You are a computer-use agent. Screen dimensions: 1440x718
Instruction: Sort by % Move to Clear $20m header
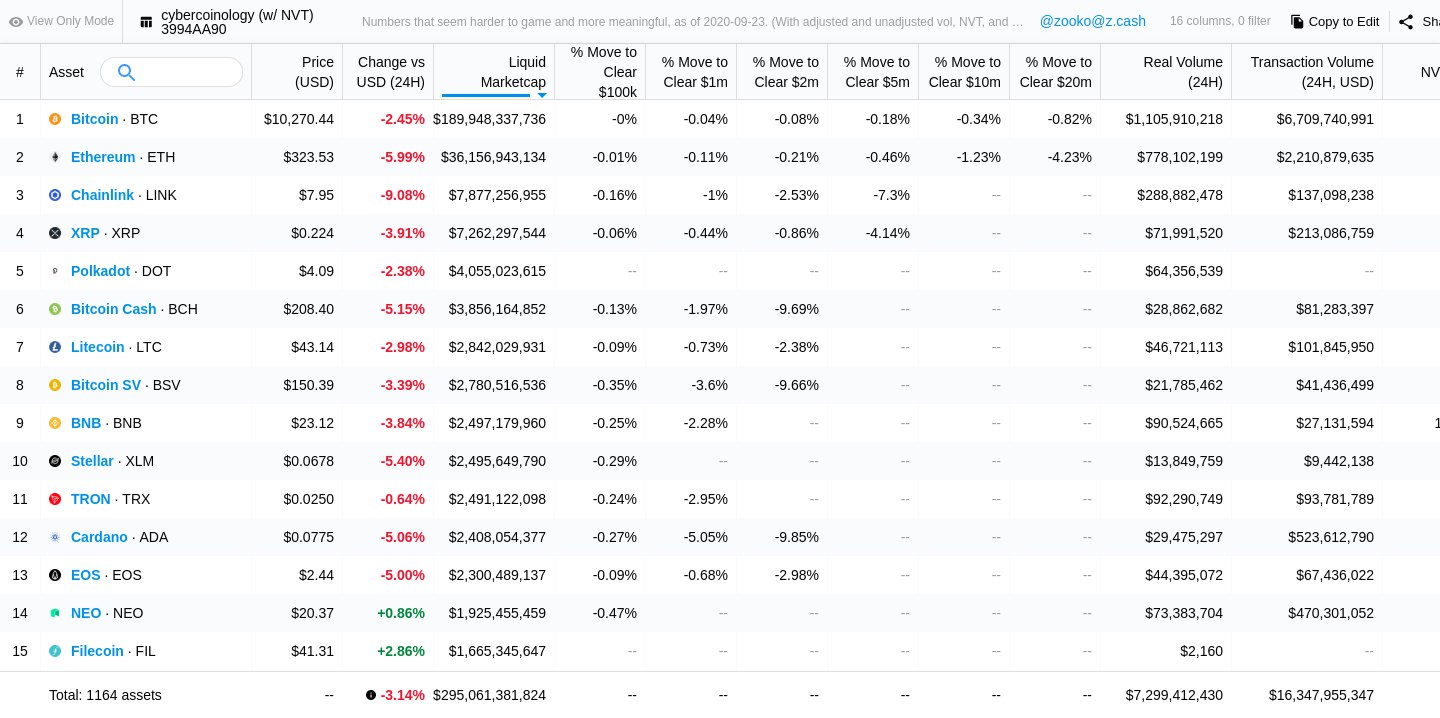(x=1055, y=72)
